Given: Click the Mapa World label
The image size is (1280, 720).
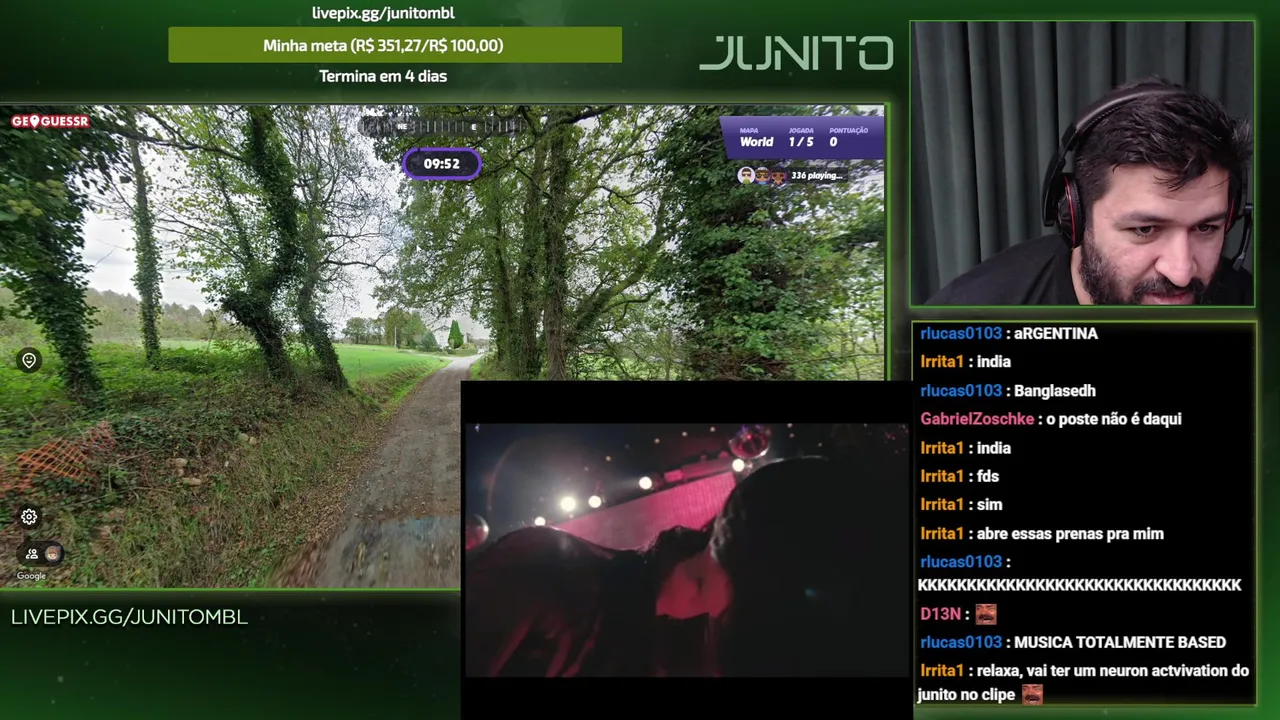Looking at the screenshot, I should (x=756, y=138).
